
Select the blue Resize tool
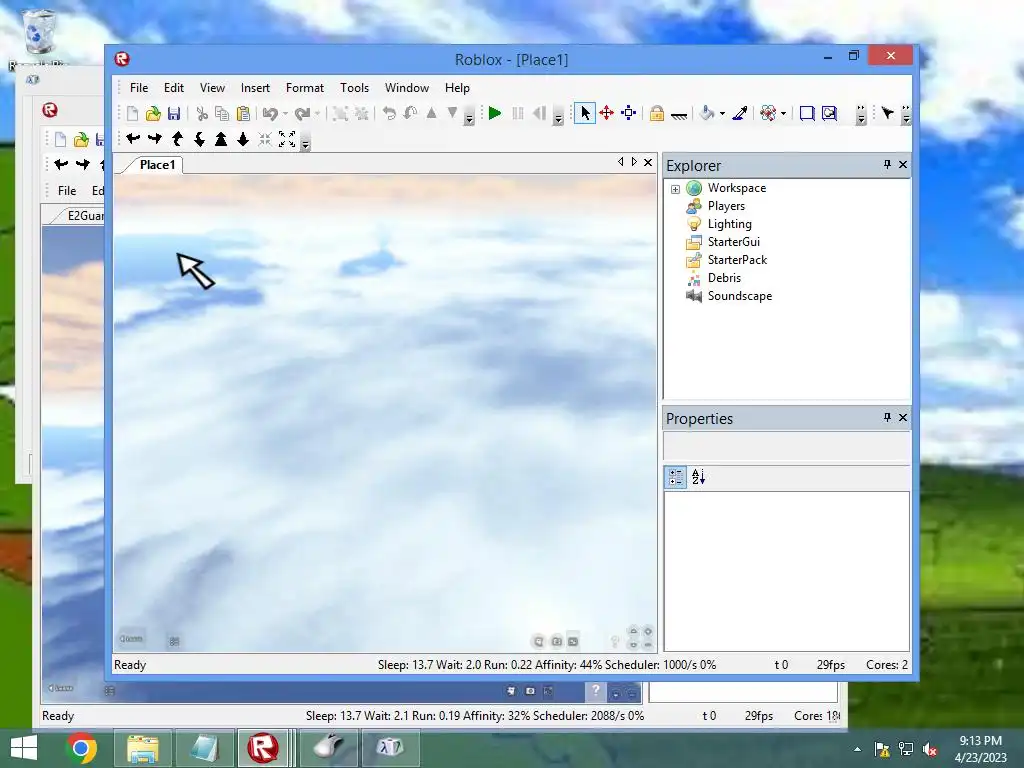pos(628,114)
